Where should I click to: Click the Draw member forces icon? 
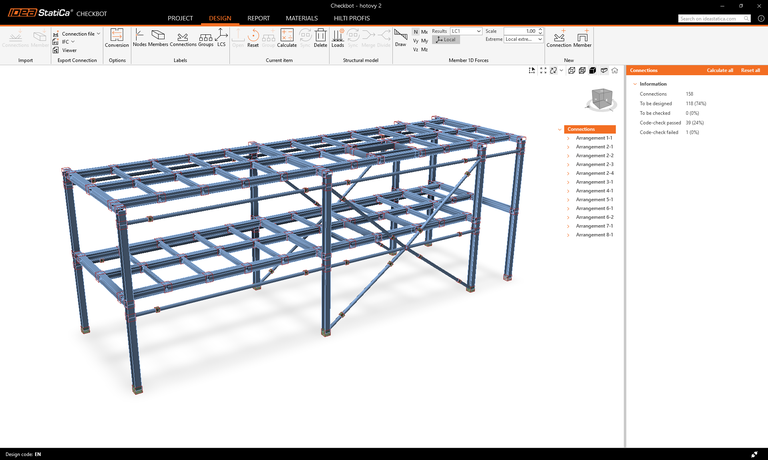coord(400,38)
